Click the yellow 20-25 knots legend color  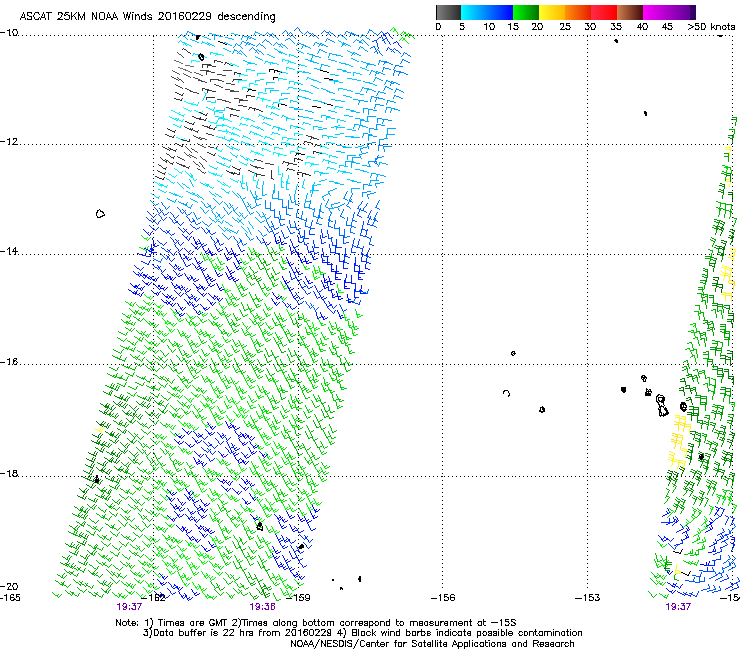(552, 12)
